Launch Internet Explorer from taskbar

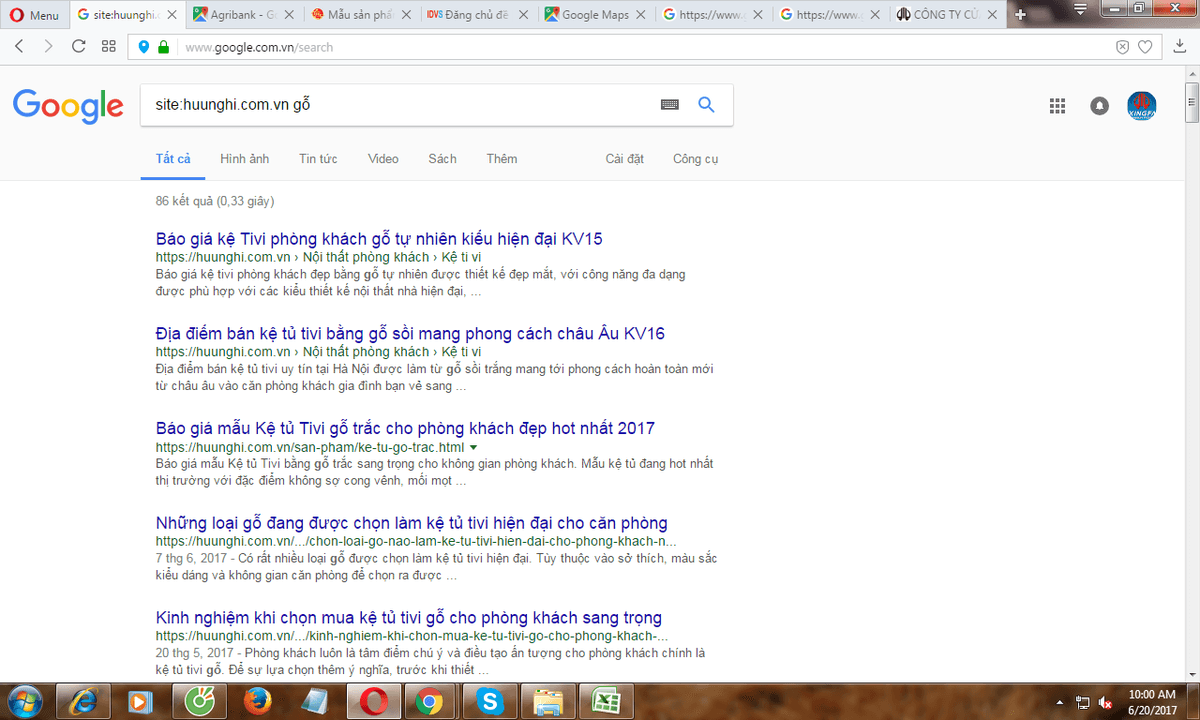82,701
